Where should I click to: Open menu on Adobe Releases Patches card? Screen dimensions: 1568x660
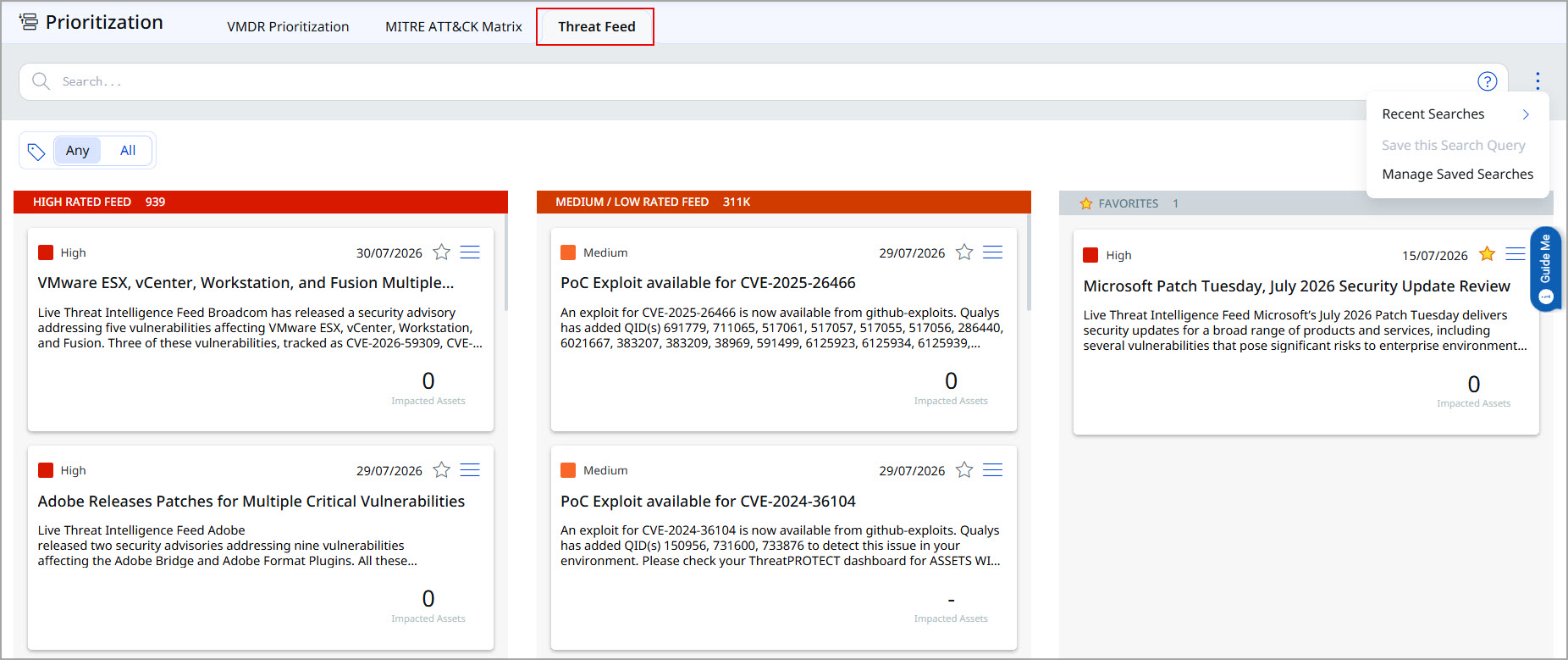(470, 470)
